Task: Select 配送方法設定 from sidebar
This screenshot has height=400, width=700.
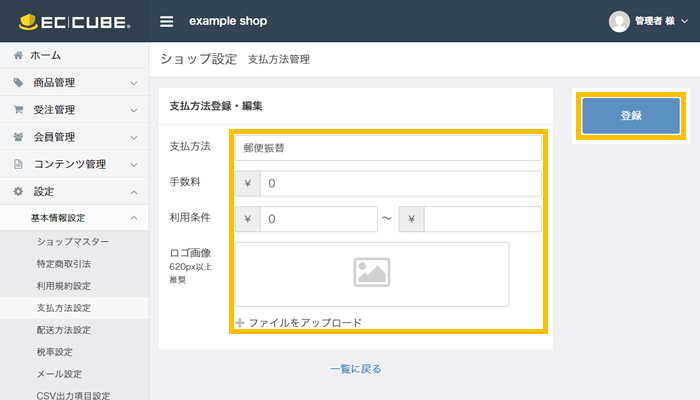Action: click(x=63, y=330)
